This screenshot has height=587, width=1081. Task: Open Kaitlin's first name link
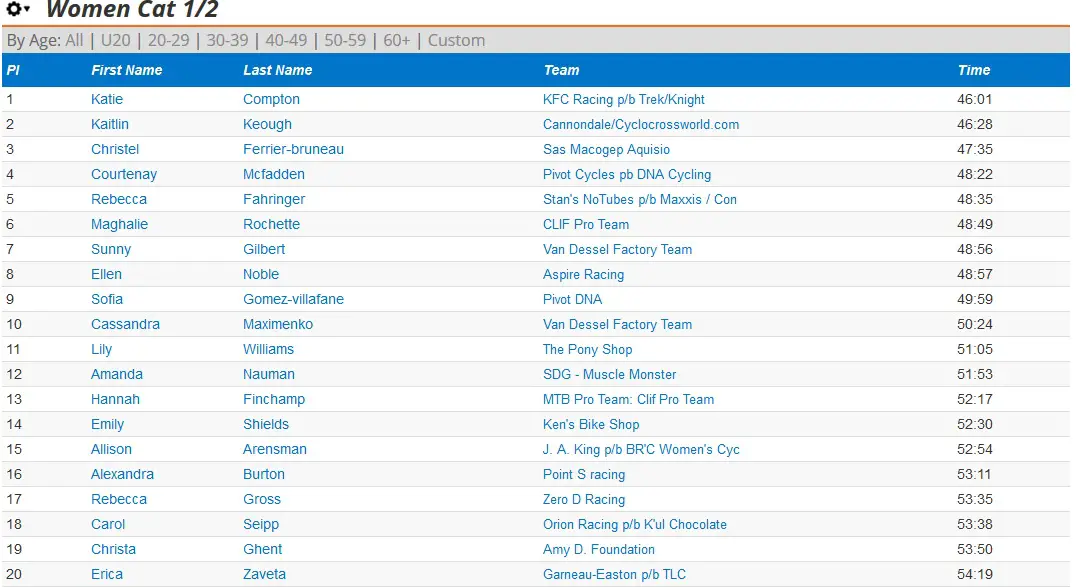110,124
